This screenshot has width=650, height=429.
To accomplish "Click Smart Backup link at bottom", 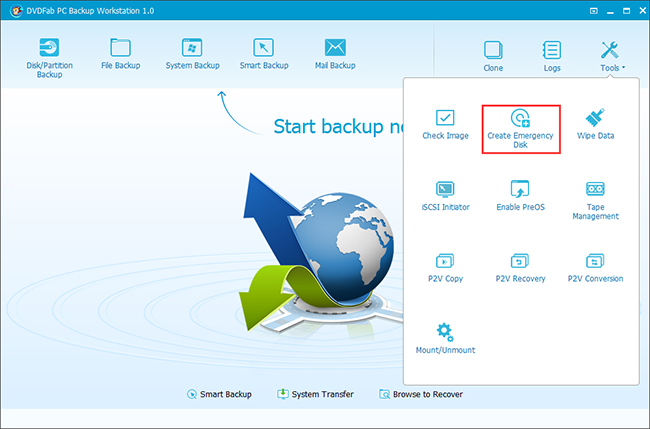I will (x=219, y=394).
